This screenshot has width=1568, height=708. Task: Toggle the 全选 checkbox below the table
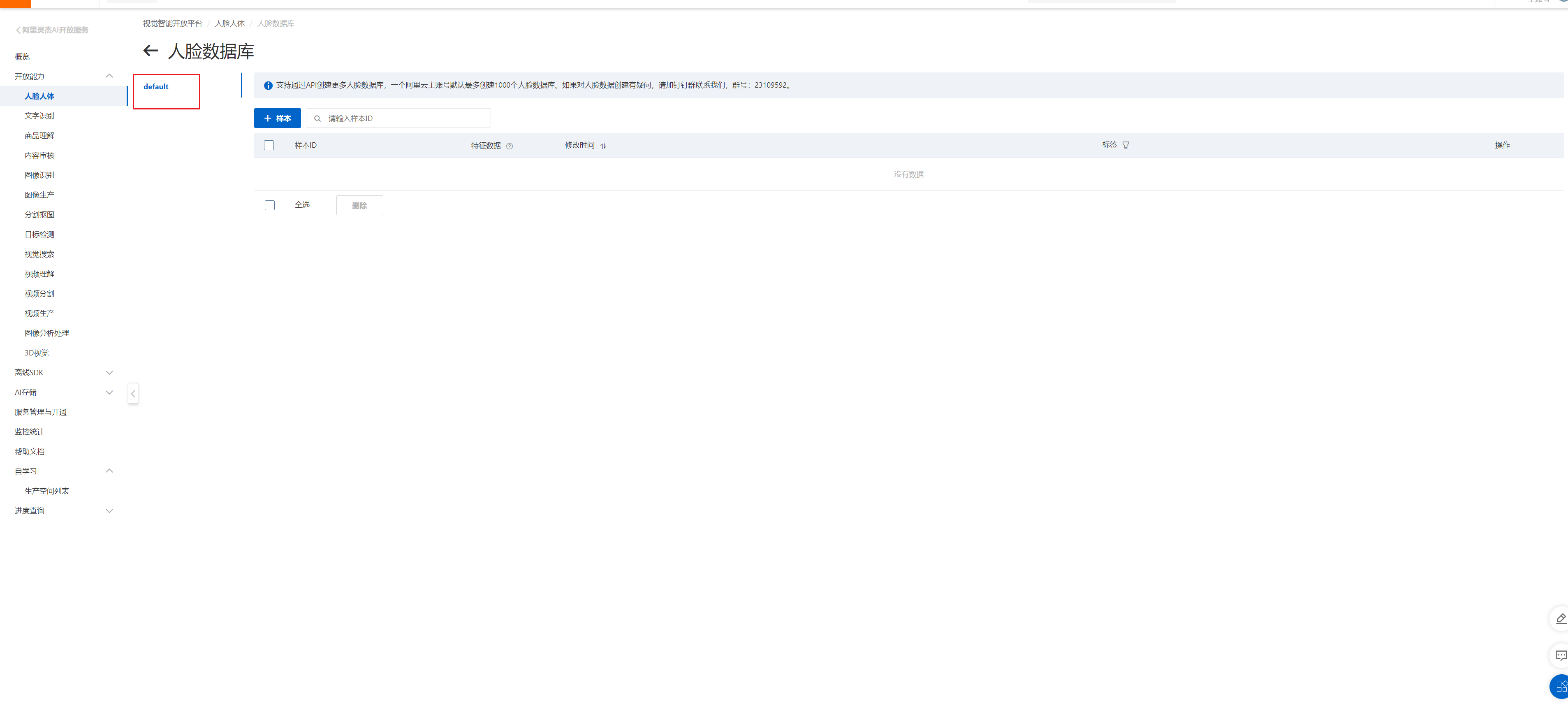[x=270, y=206]
